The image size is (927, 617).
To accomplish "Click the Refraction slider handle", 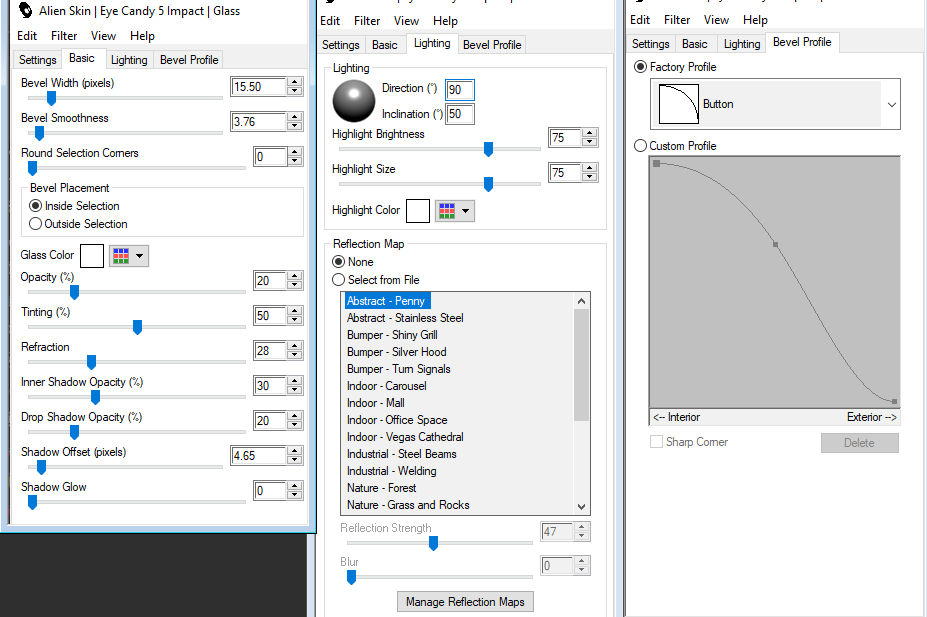I will [91, 362].
